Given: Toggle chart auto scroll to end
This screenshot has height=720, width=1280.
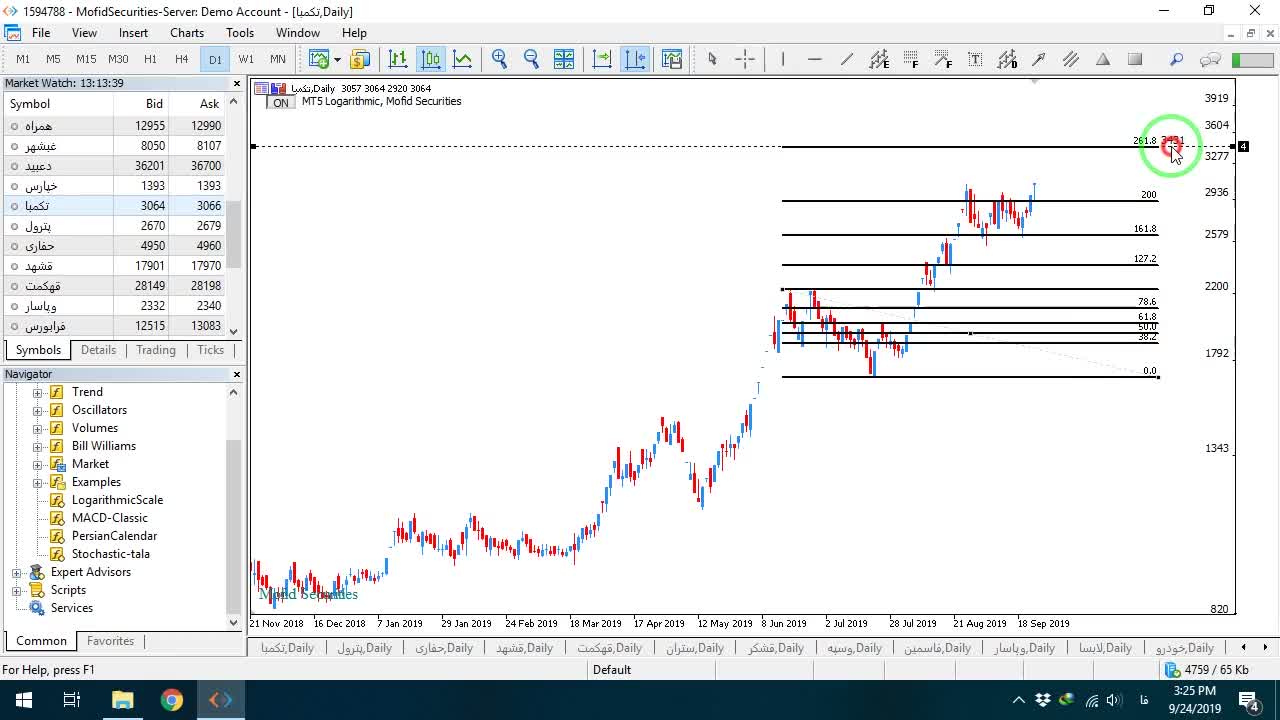Looking at the screenshot, I should pyautogui.click(x=602, y=59).
